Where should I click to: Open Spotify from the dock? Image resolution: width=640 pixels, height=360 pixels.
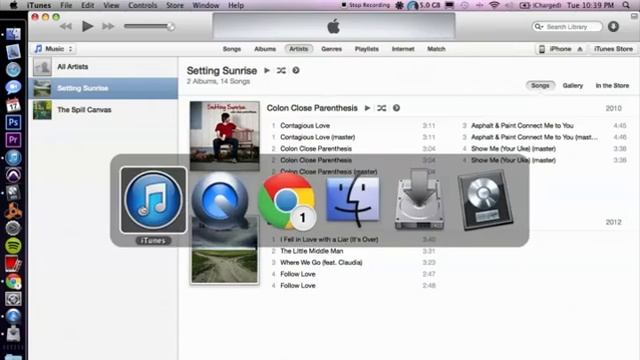(13, 246)
